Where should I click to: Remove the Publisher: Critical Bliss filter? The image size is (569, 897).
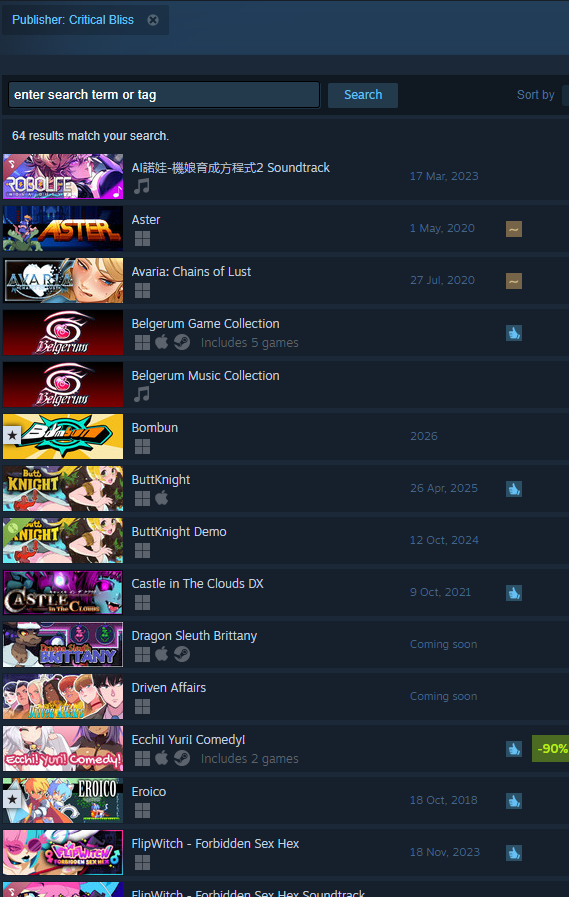pos(153,20)
